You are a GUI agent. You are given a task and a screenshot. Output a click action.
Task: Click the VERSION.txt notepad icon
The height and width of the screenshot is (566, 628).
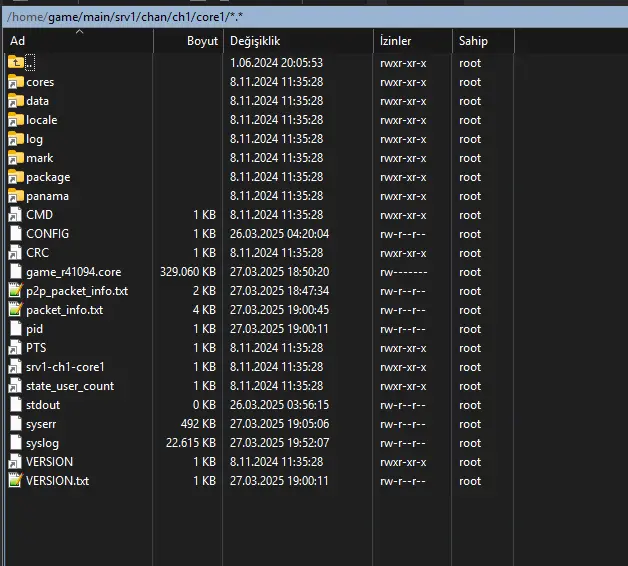(15, 481)
